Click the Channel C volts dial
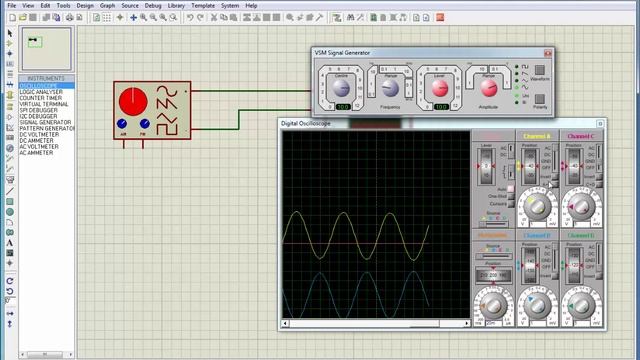This screenshot has width=640, height=360. (x=581, y=207)
